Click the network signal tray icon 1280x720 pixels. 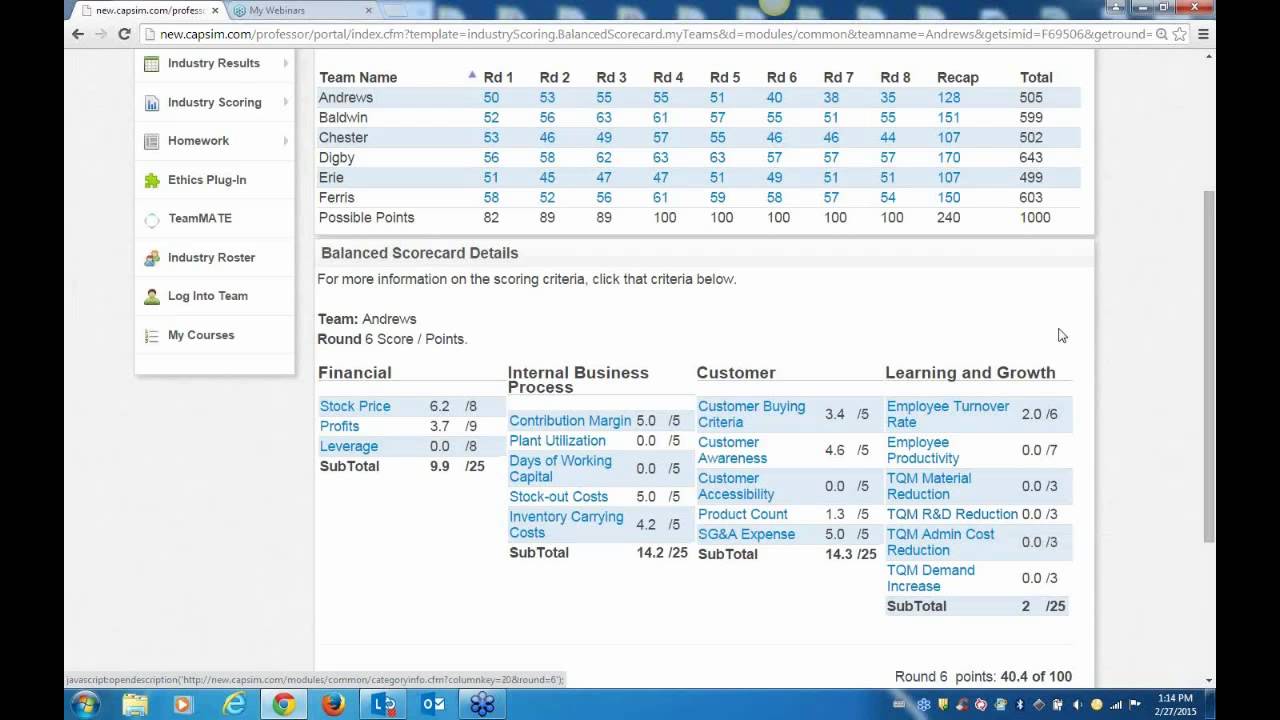click(x=1116, y=705)
